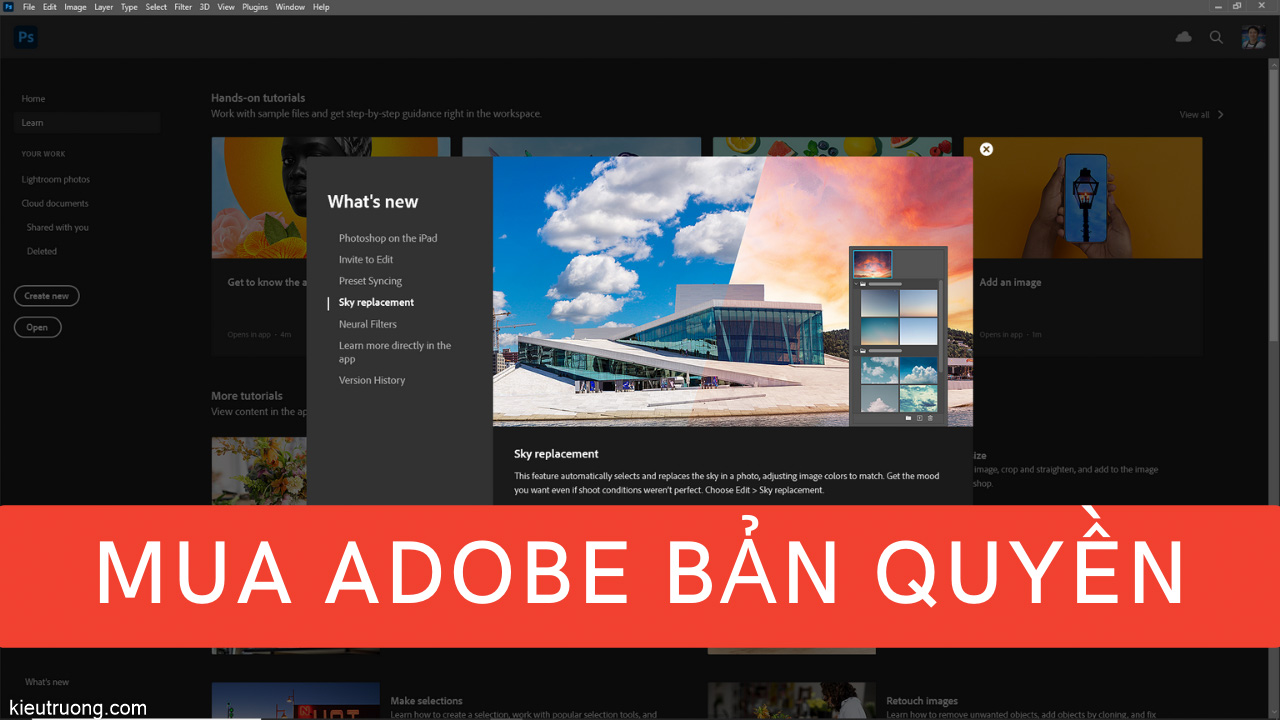Select Preset Syncing item
The image size is (1280, 720).
(x=370, y=281)
